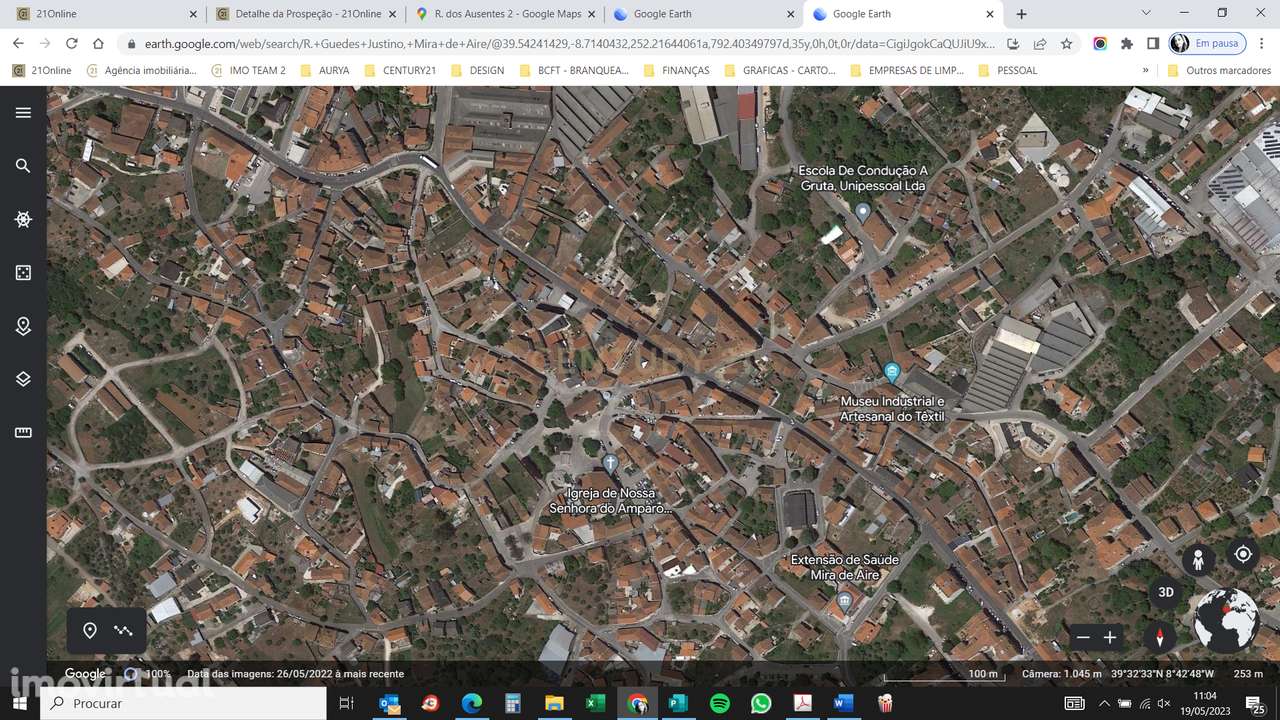This screenshot has height=720, width=1280.
Task: Zoom in with the plus control
Action: click(x=1110, y=637)
